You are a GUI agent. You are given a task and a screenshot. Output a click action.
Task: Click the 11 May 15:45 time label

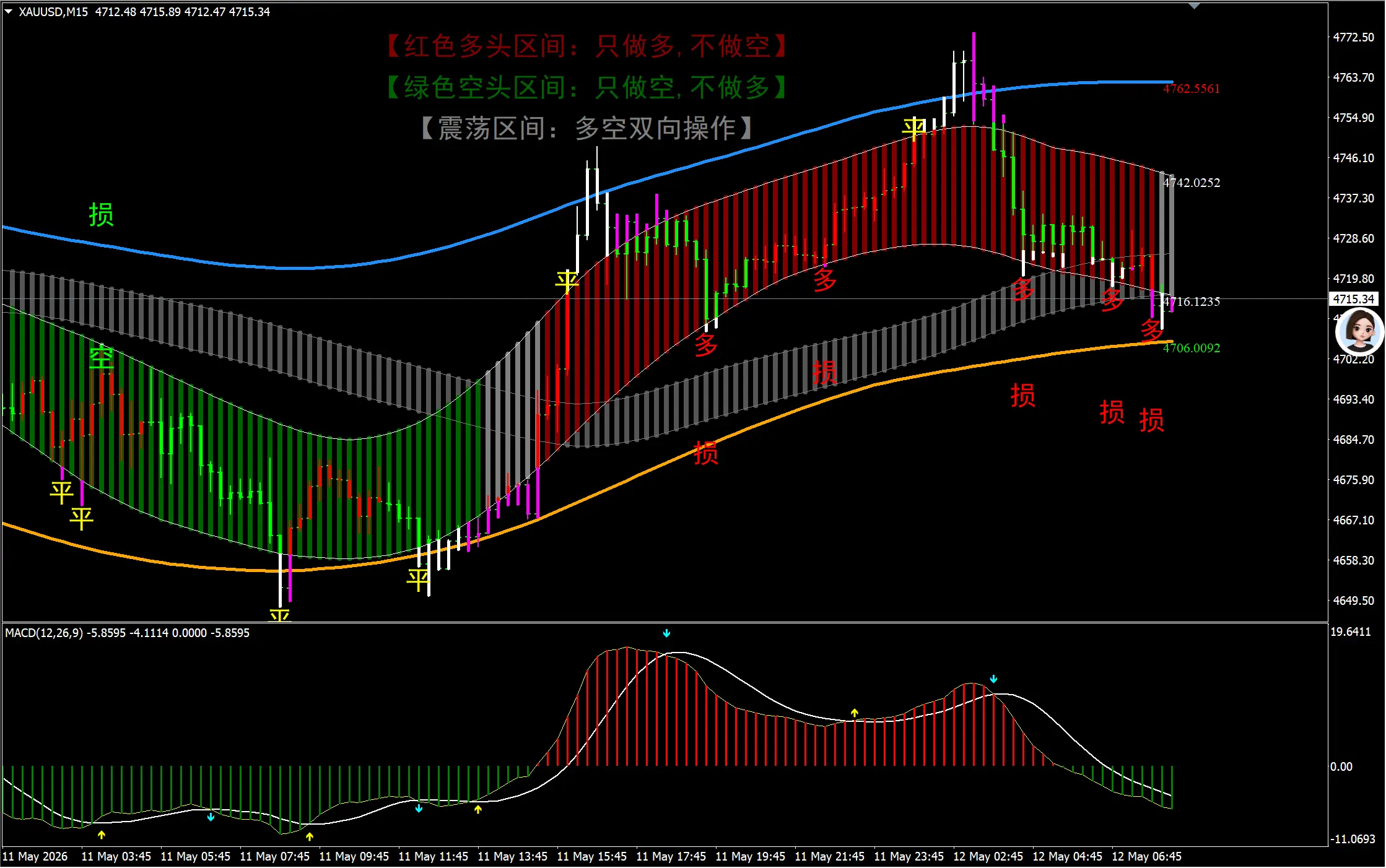coord(592,856)
